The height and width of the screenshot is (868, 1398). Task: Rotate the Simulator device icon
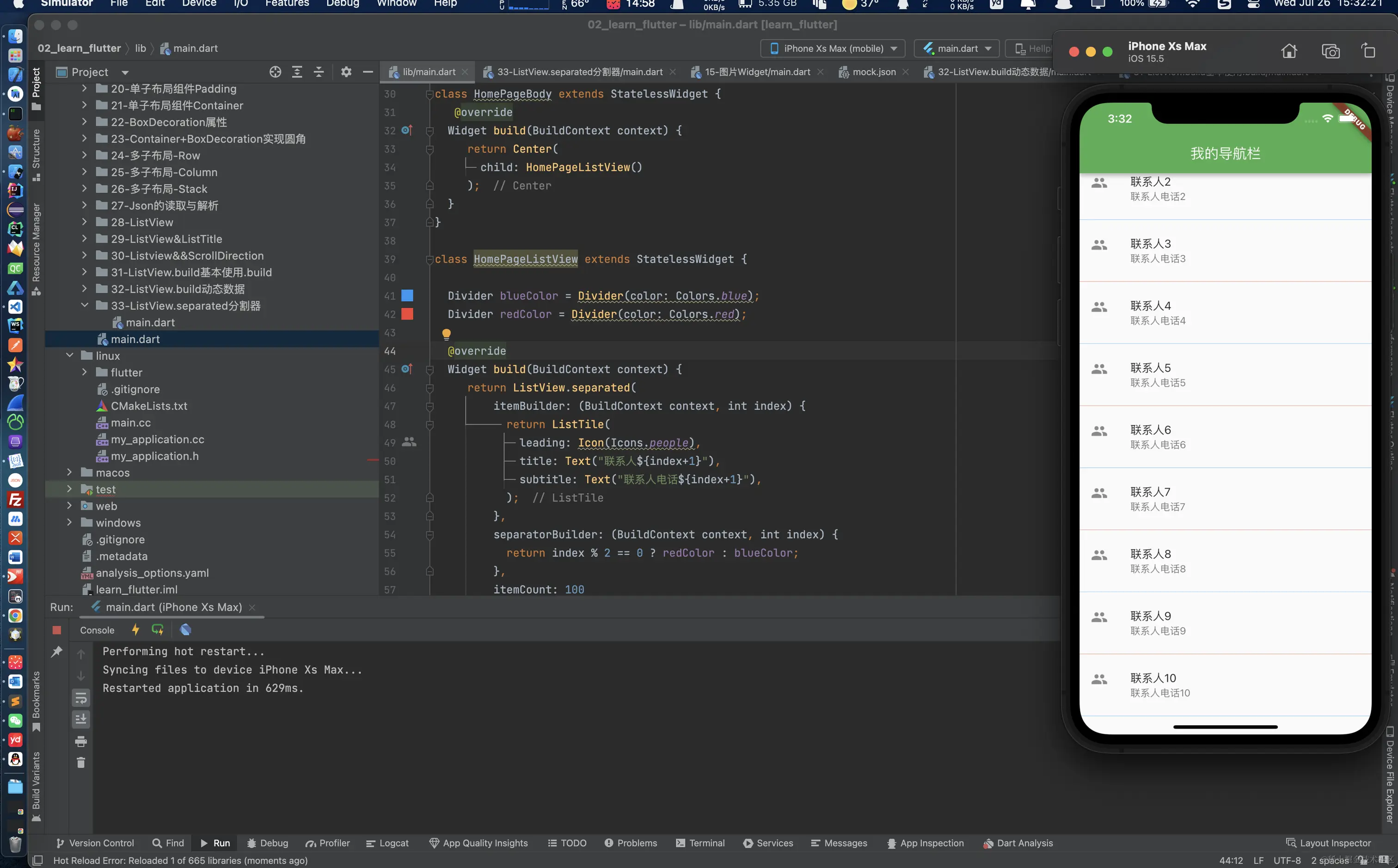pos(1368,50)
